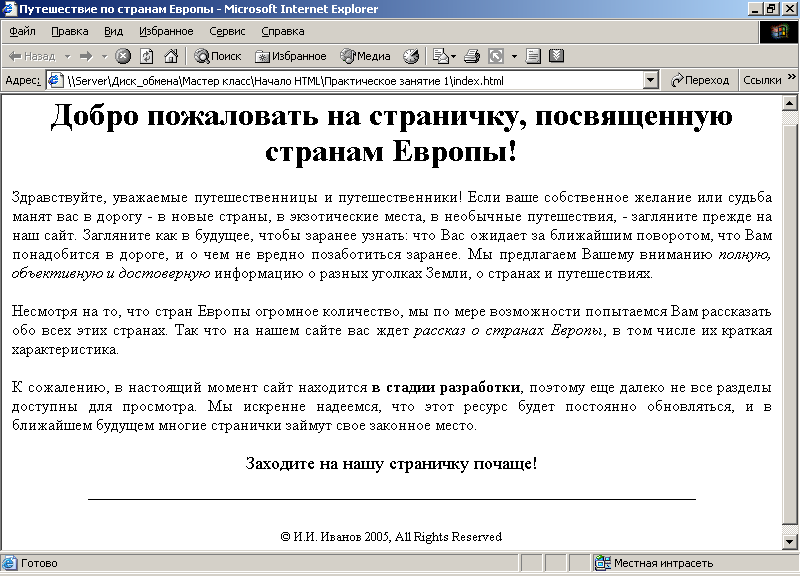Close the Internet Explorer window
Screen dimensions: 800x576
click(x=789, y=9)
